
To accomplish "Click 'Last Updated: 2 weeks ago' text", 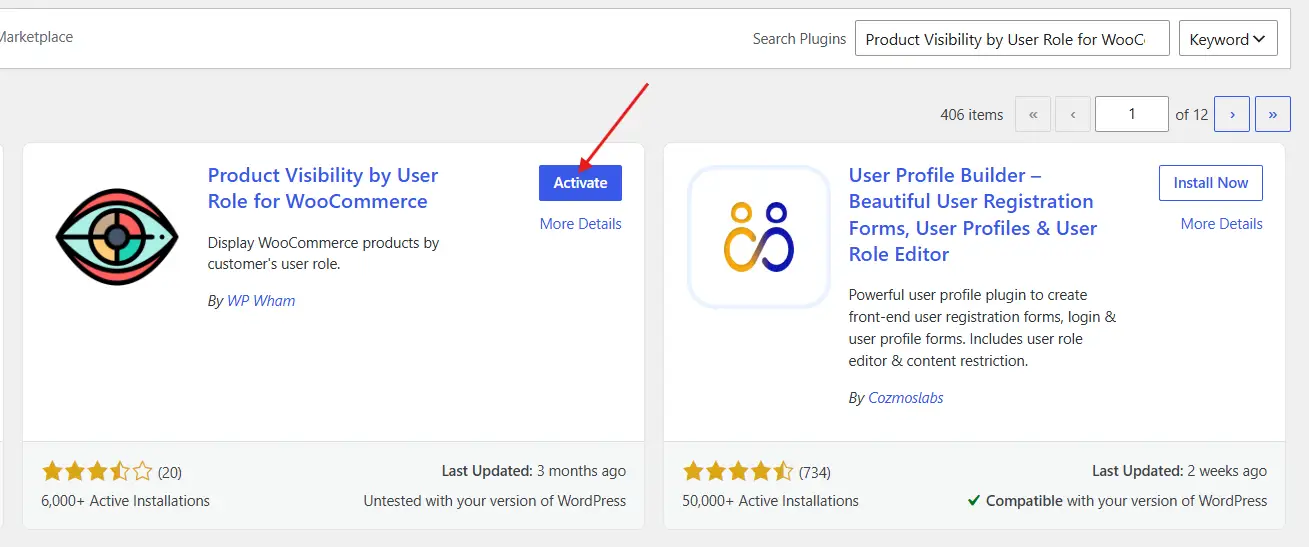I will pos(1179,470).
